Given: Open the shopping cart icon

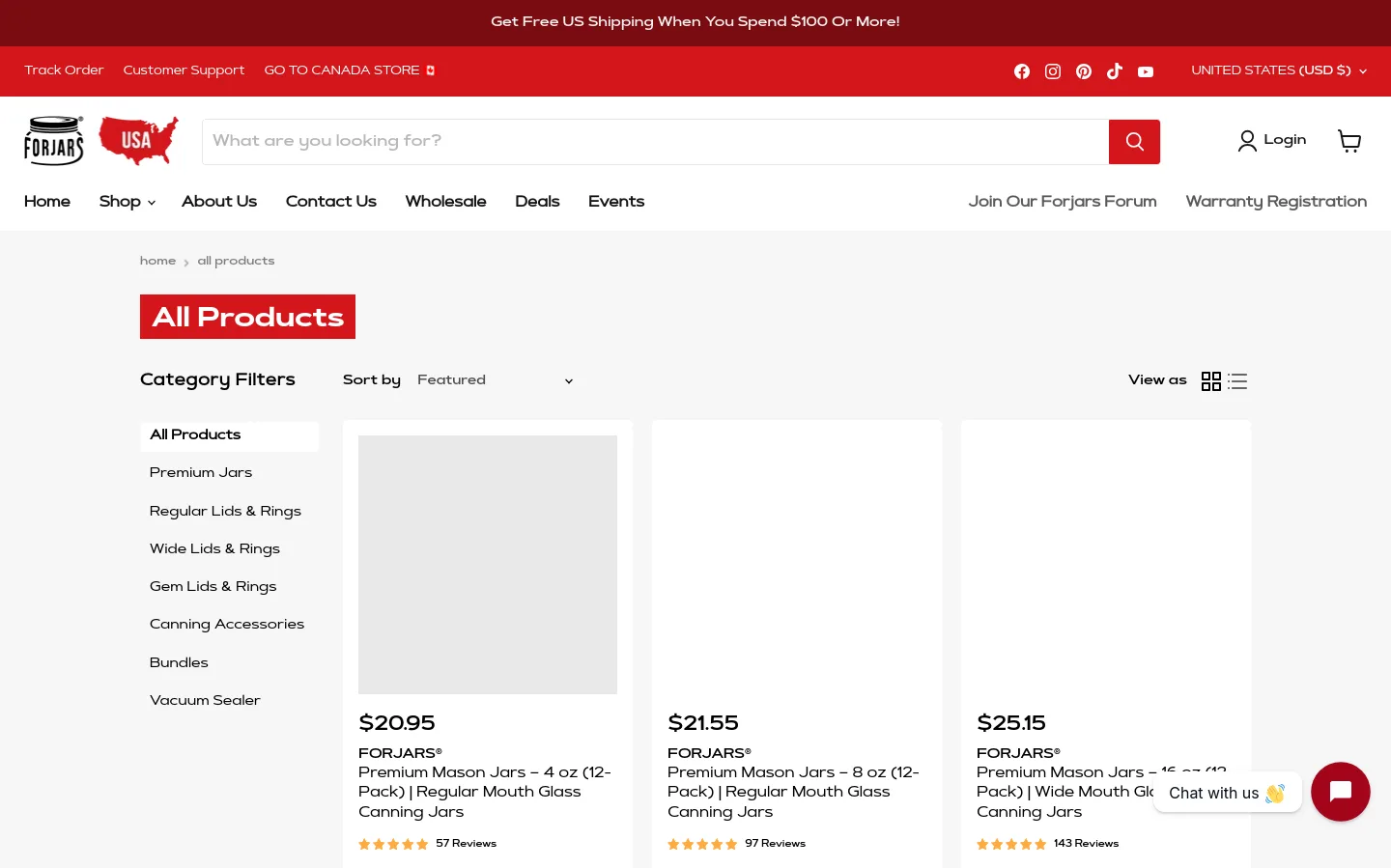Looking at the screenshot, I should coord(1349,141).
